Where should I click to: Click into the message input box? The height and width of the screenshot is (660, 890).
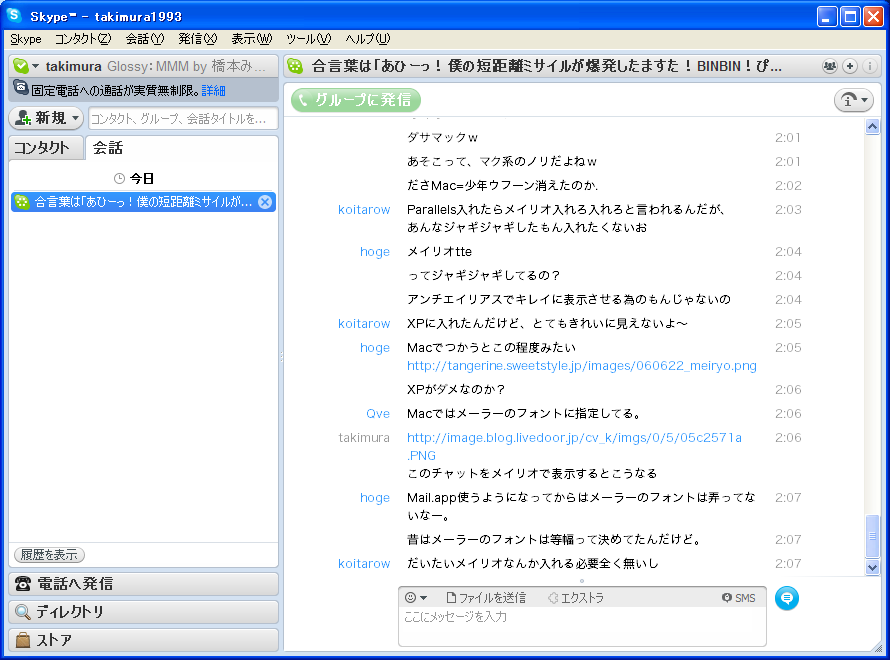tap(582, 625)
